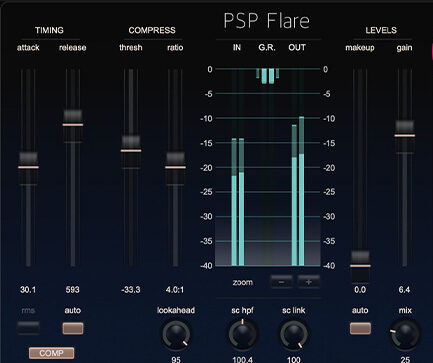Viewport: 433px width, 363px height.
Task: Click the makeup slider handle
Action: coord(360,266)
